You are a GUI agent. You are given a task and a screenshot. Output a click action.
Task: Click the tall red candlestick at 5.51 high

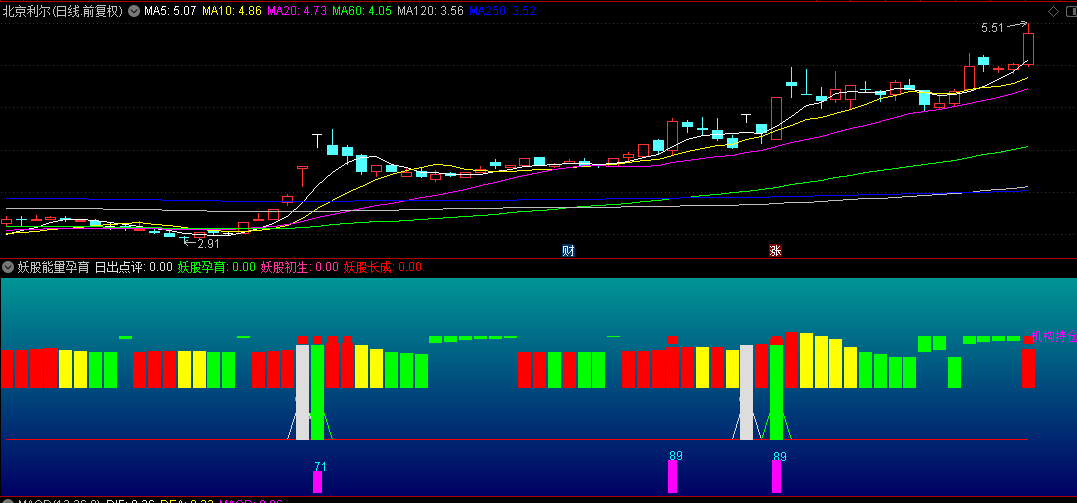pyautogui.click(x=1028, y=49)
